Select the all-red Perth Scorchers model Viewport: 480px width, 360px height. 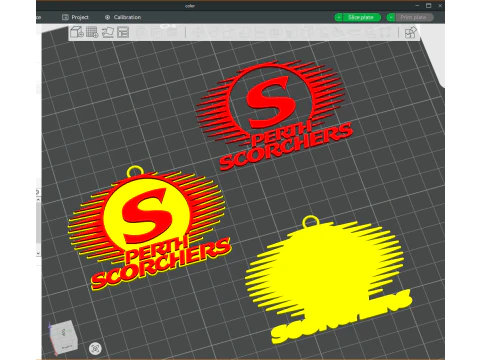272,102
